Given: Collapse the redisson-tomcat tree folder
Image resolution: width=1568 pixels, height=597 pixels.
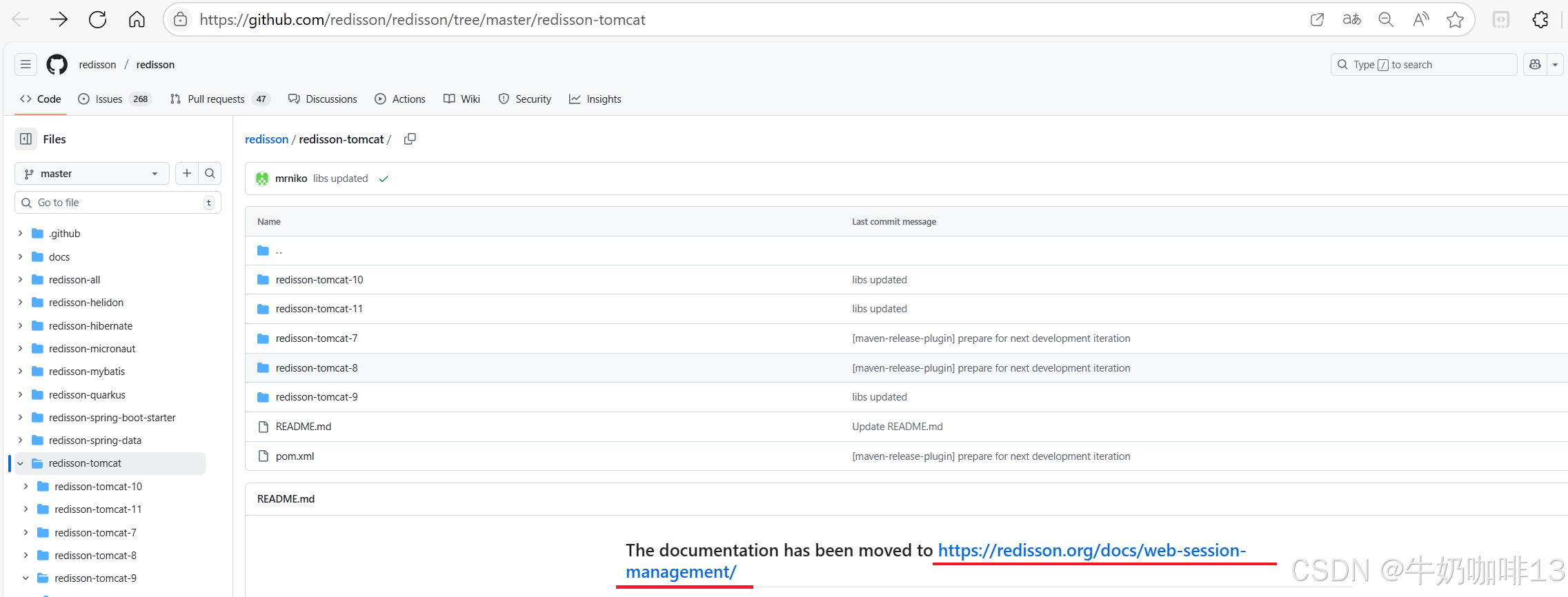Looking at the screenshot, I should pyautogui.click(x=20, y=463).
